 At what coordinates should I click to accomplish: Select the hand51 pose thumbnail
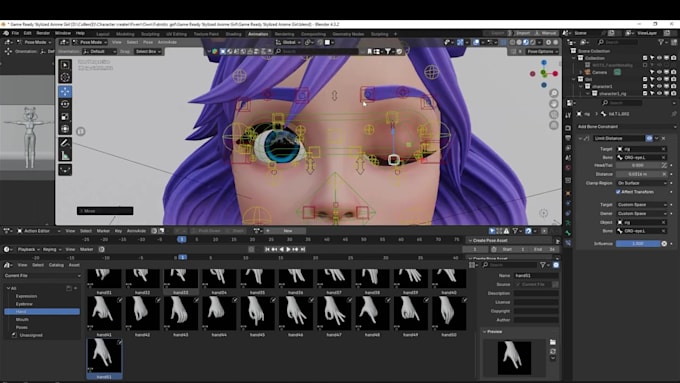[104, 357]
